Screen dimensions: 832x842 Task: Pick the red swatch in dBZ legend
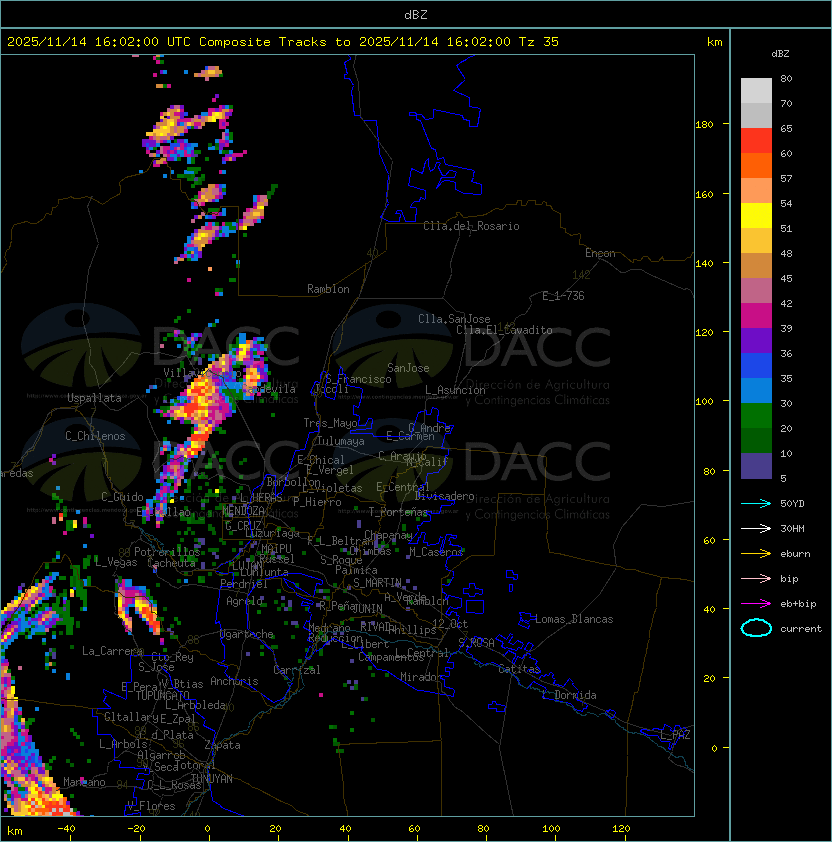pos(756,141)
